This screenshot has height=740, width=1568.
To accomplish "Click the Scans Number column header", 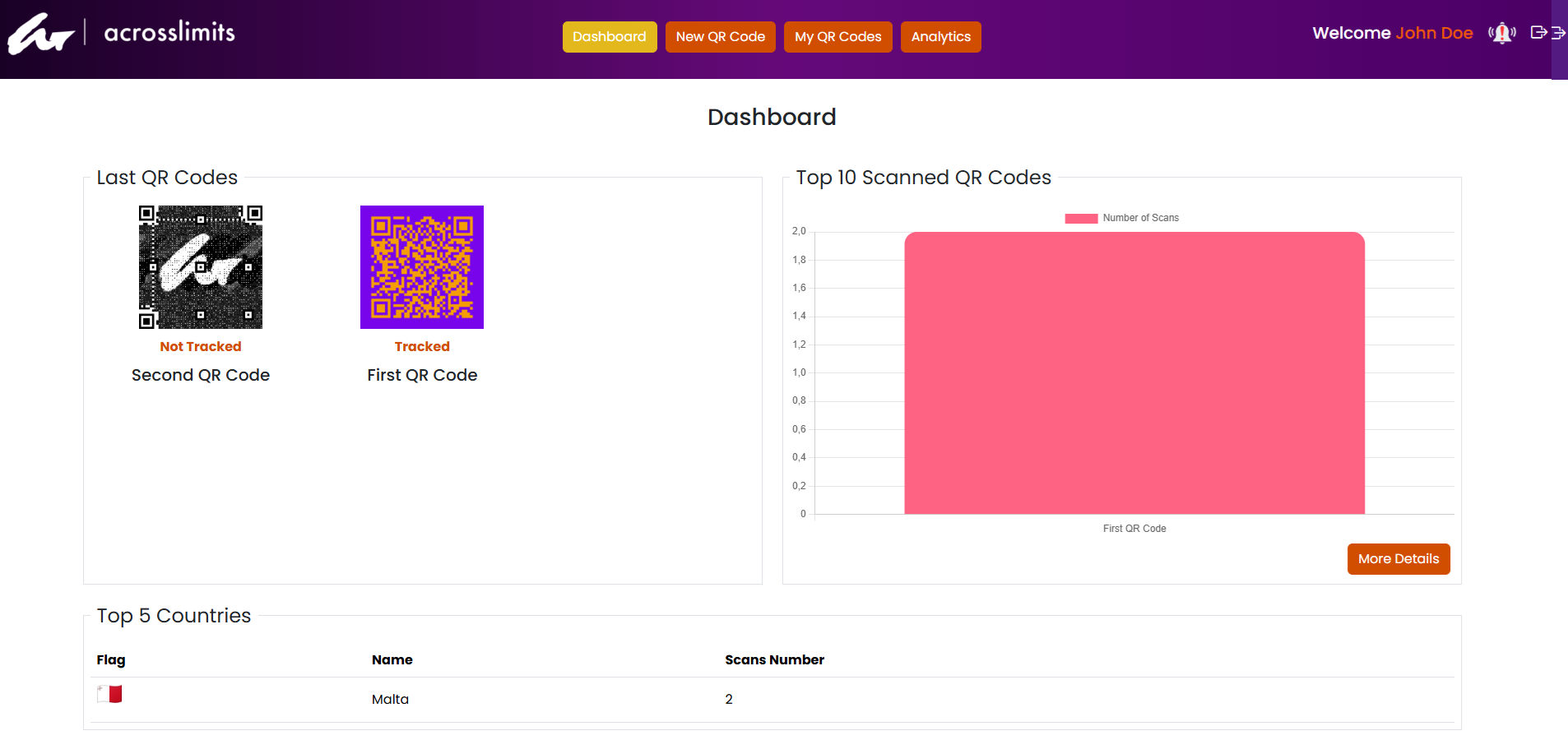I will point(774,660).
